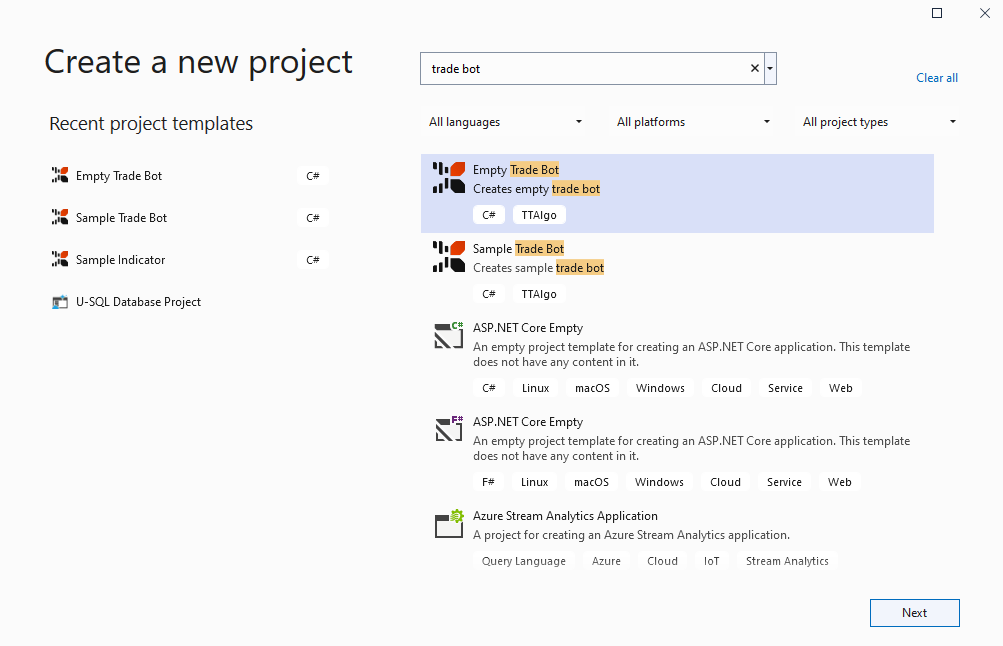The image size is (1003, 646).
Task: Click the Next button
Action: [915, 613]
